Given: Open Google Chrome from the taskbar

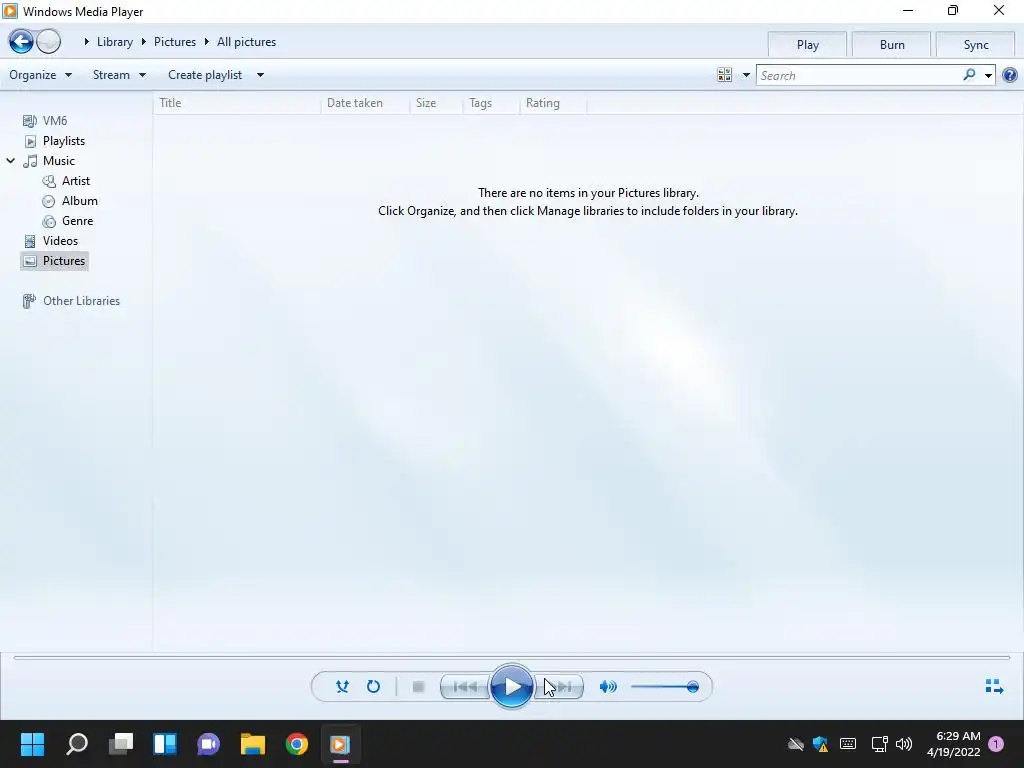Looking at the screenshot, I should (x=296, y=744).
